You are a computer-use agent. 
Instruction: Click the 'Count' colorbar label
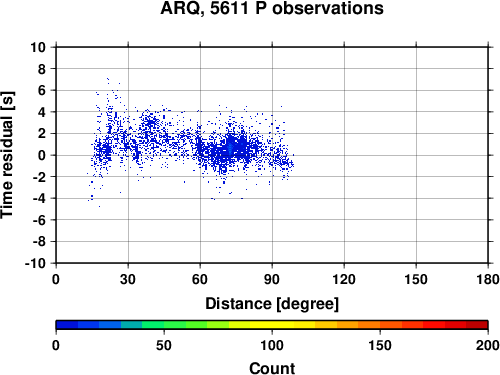point(272,368)
